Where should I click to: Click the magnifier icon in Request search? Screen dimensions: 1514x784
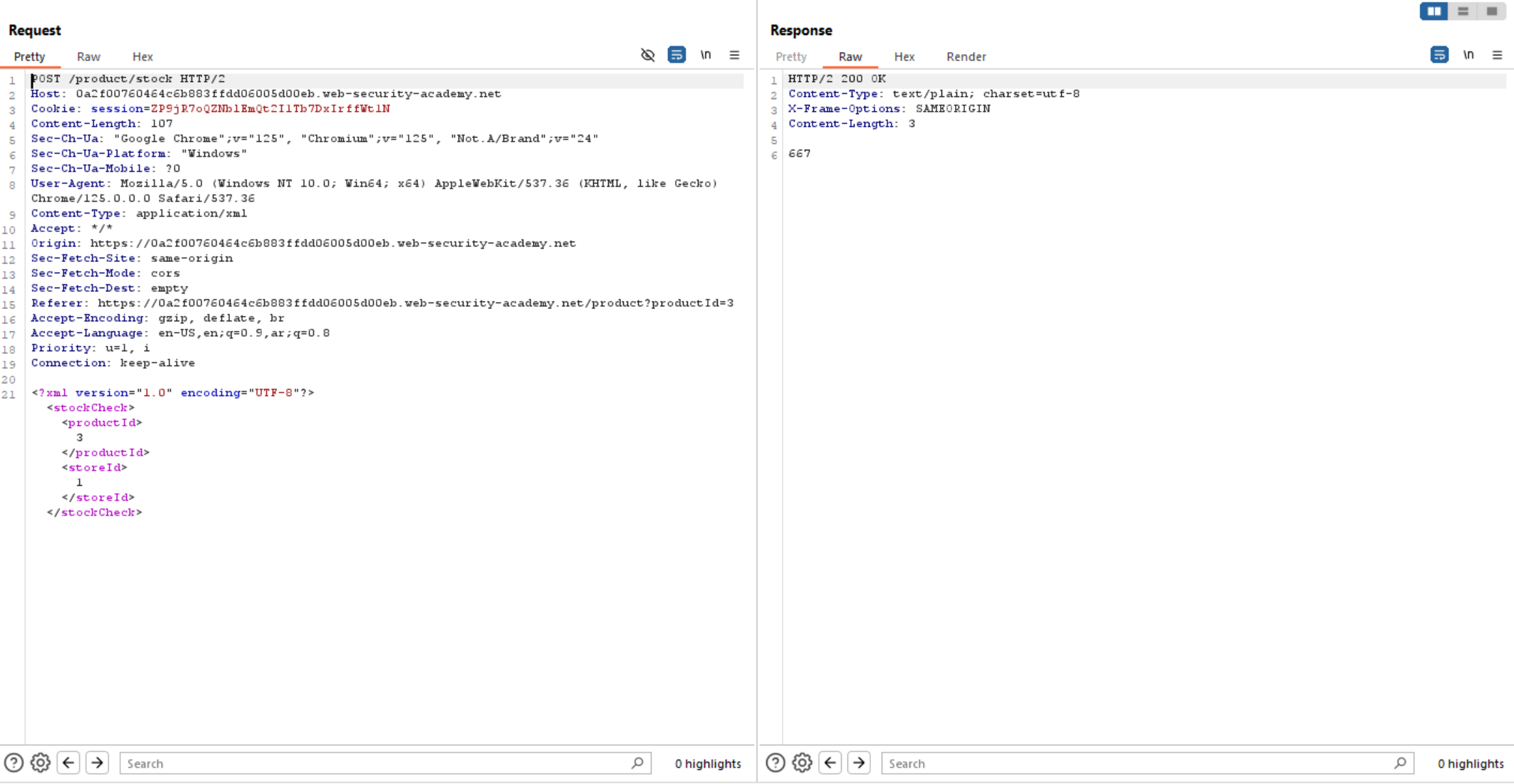point(637,763)
